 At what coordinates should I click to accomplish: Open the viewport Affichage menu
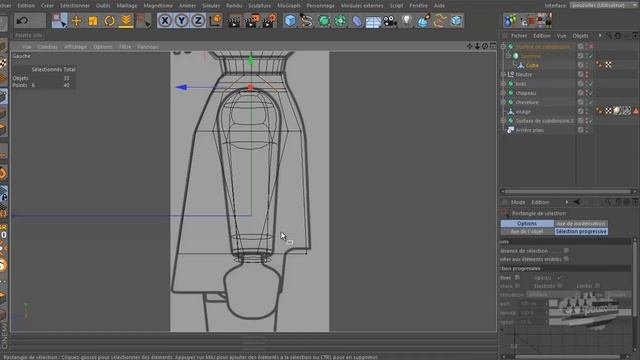(x=75, y=47)
